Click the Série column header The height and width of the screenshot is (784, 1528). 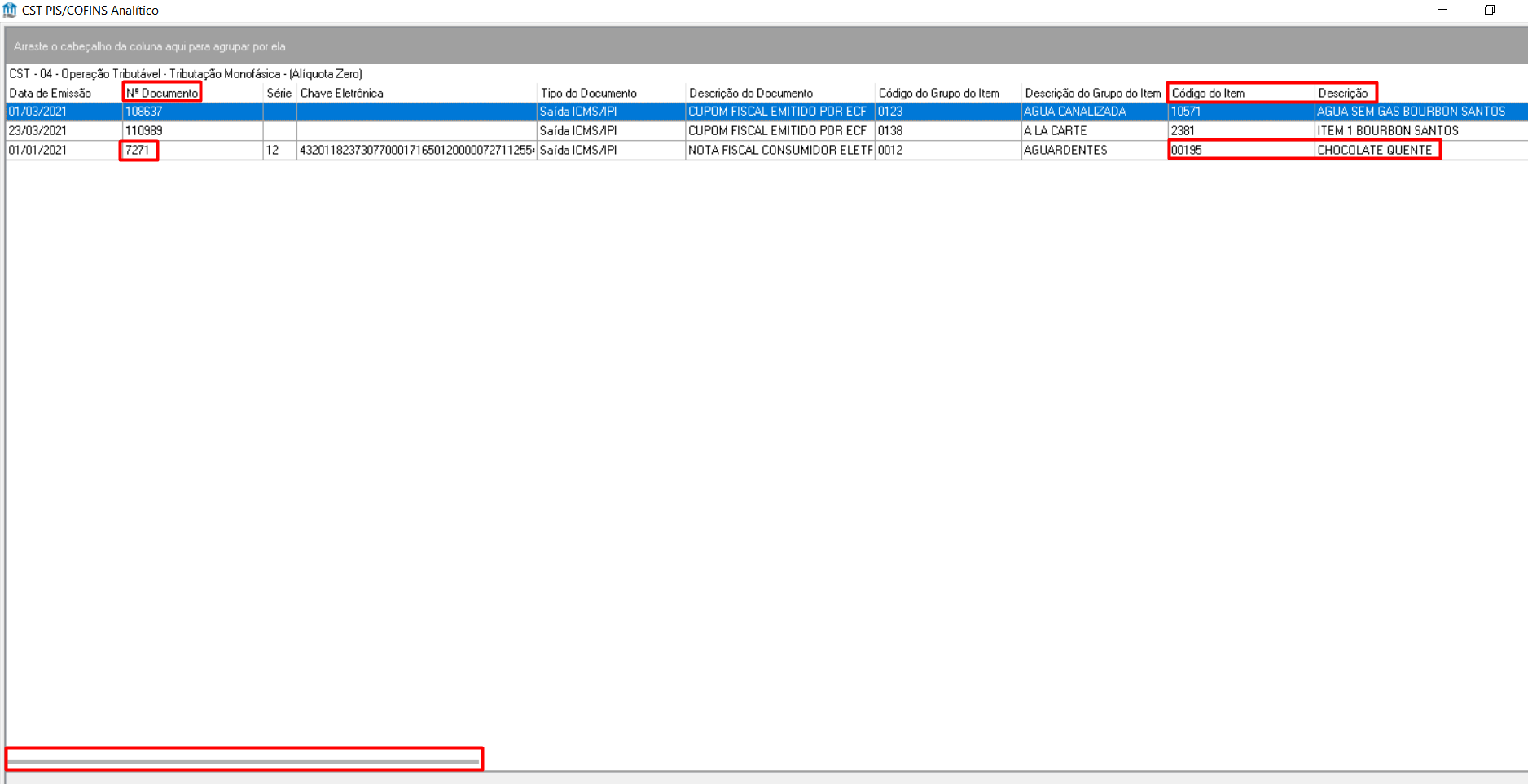[279, 93]
